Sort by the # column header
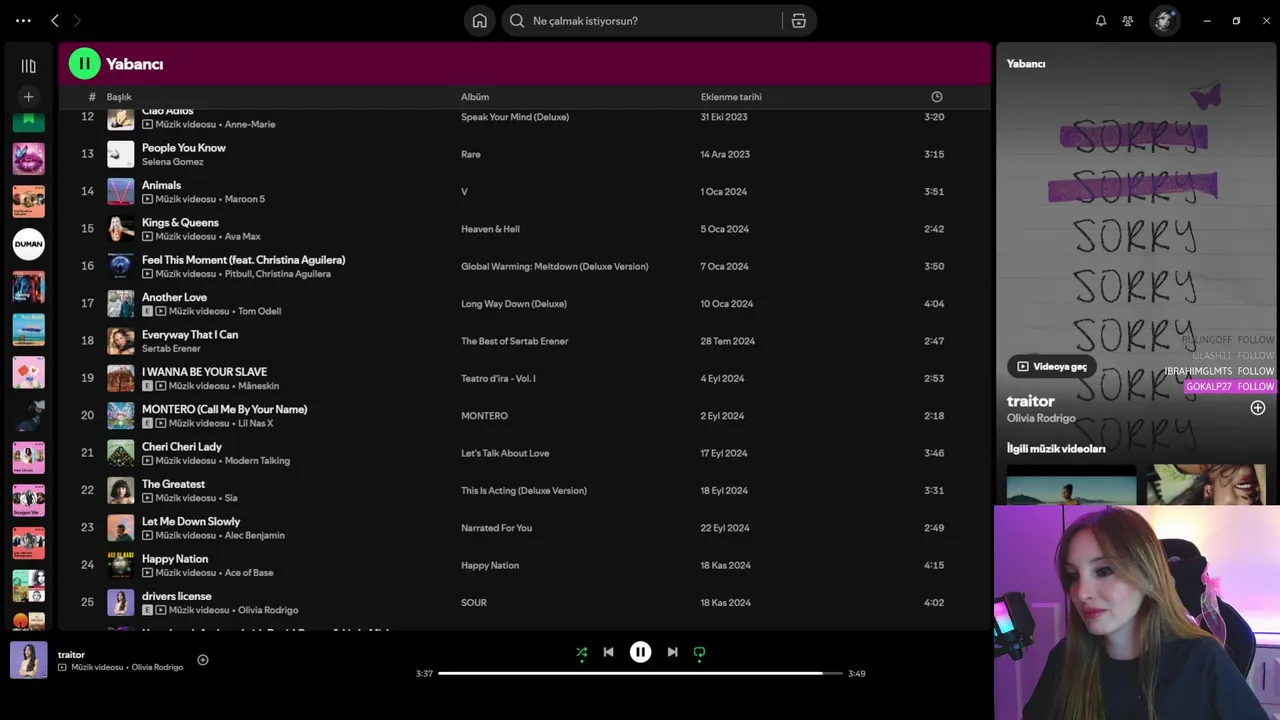 point(92,97)
